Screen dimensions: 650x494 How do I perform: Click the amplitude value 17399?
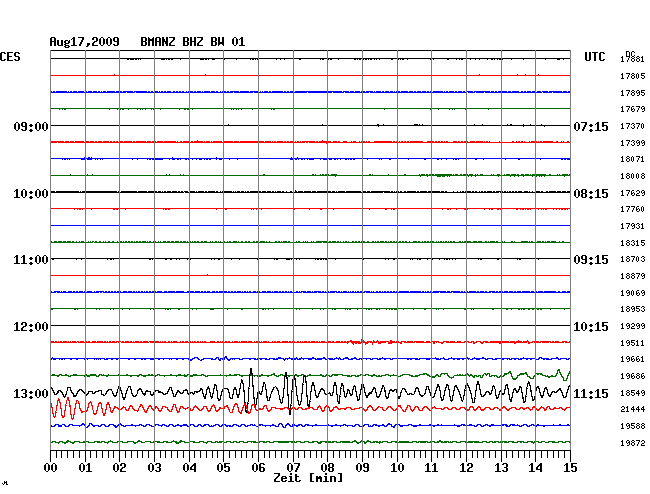coord(633,143)
